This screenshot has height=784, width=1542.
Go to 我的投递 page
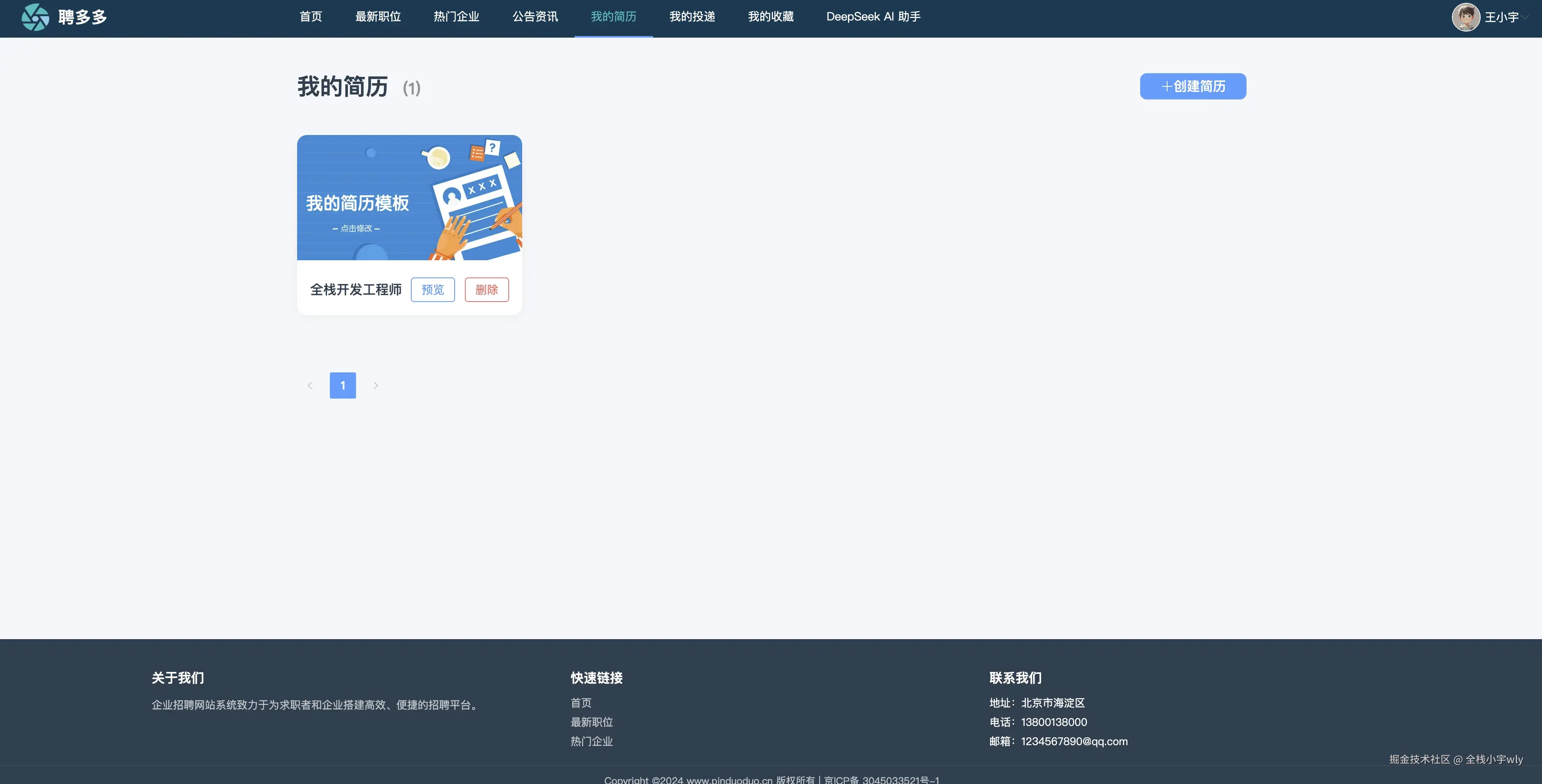point(692,17)
